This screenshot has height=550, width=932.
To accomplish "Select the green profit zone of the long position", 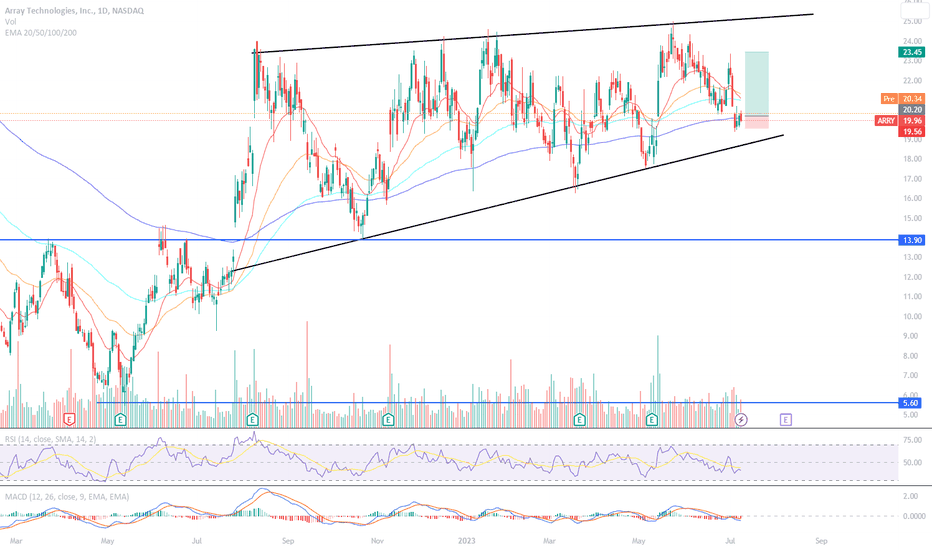I will click(757, 83).
